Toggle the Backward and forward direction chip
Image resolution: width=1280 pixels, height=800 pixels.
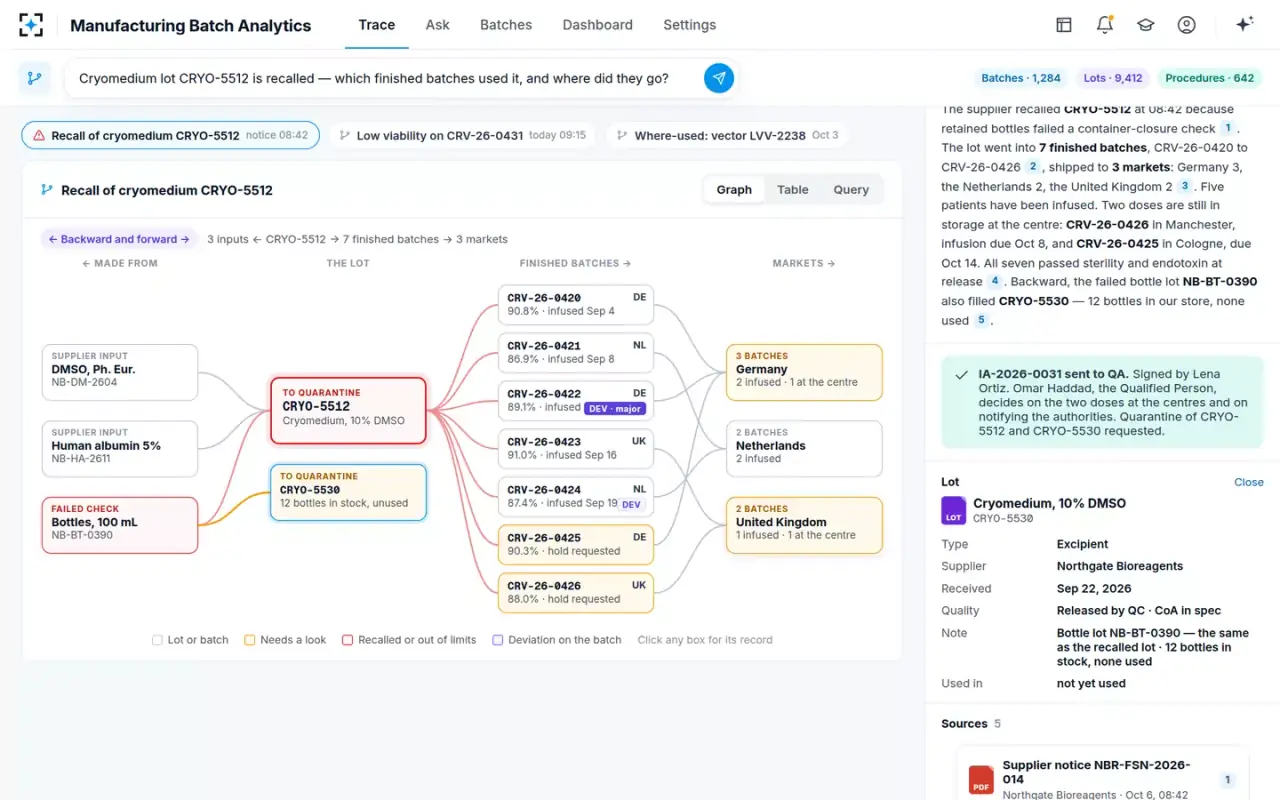(119, 239)
